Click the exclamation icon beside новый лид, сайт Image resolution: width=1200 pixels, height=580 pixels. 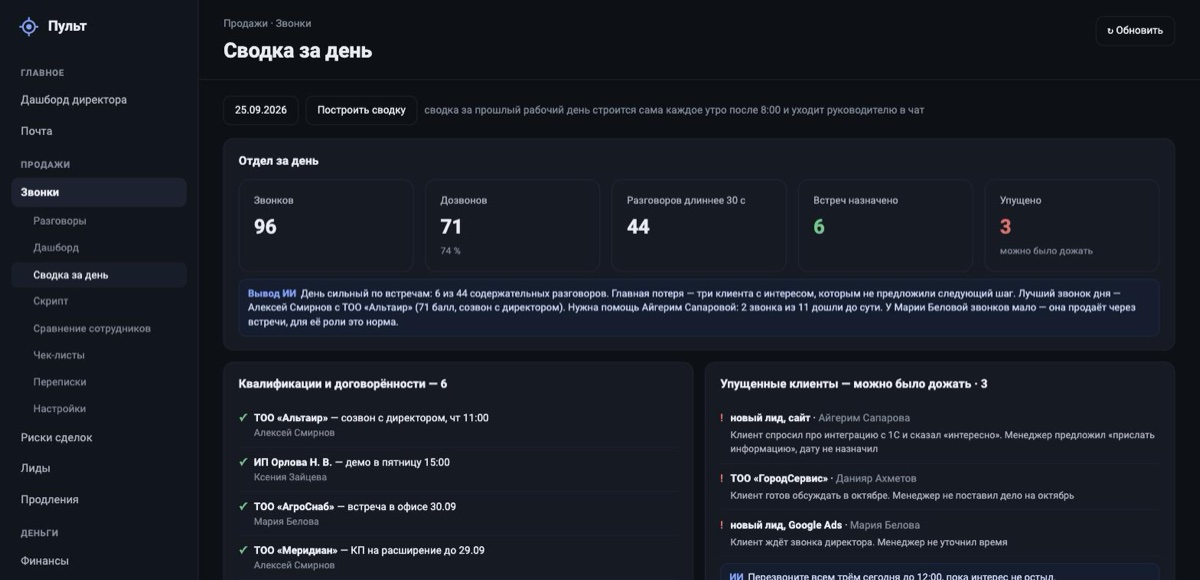click(x=722, y=418)
